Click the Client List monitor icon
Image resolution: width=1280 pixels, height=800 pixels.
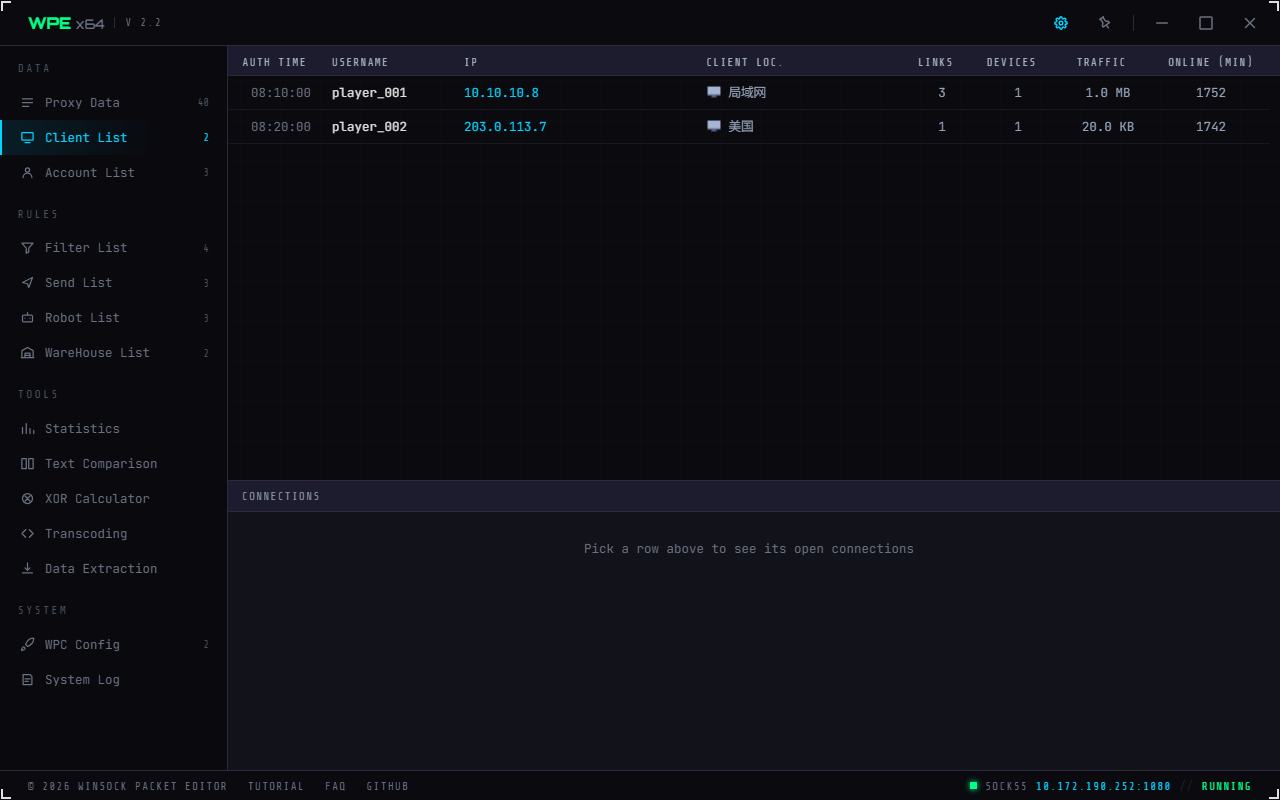pos(28,138)
